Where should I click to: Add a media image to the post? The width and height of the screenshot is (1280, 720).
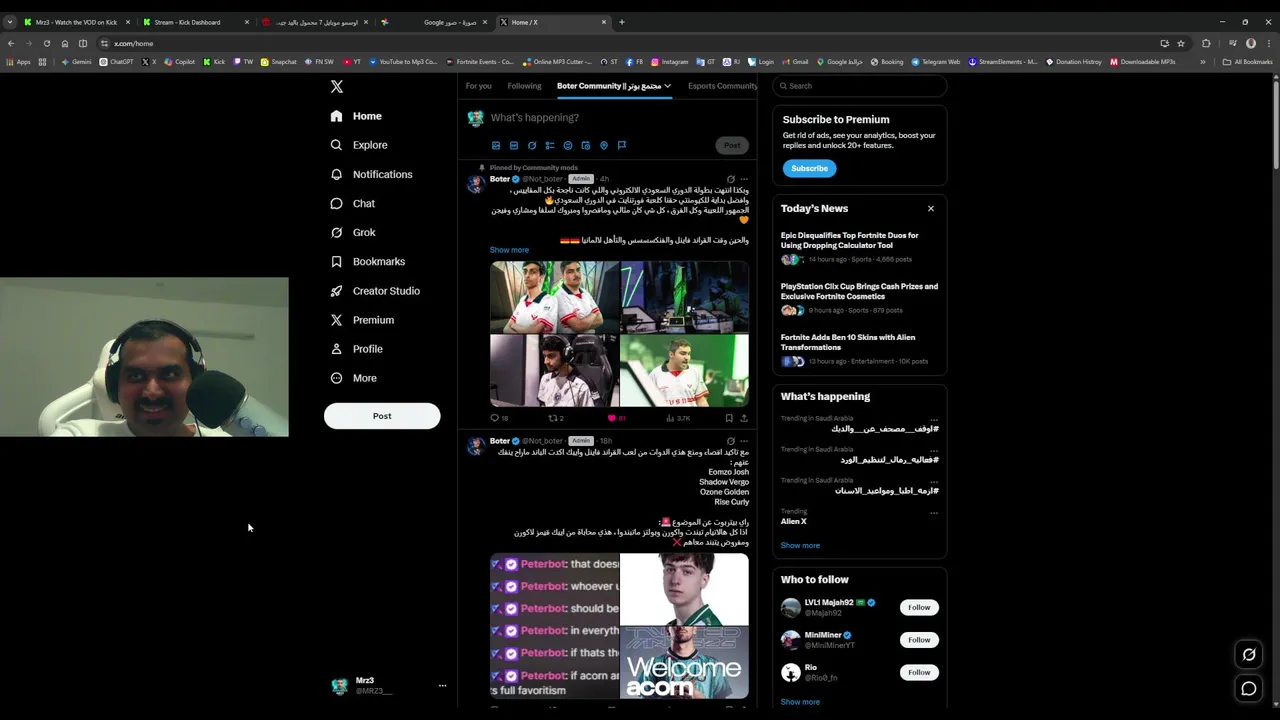495,146
